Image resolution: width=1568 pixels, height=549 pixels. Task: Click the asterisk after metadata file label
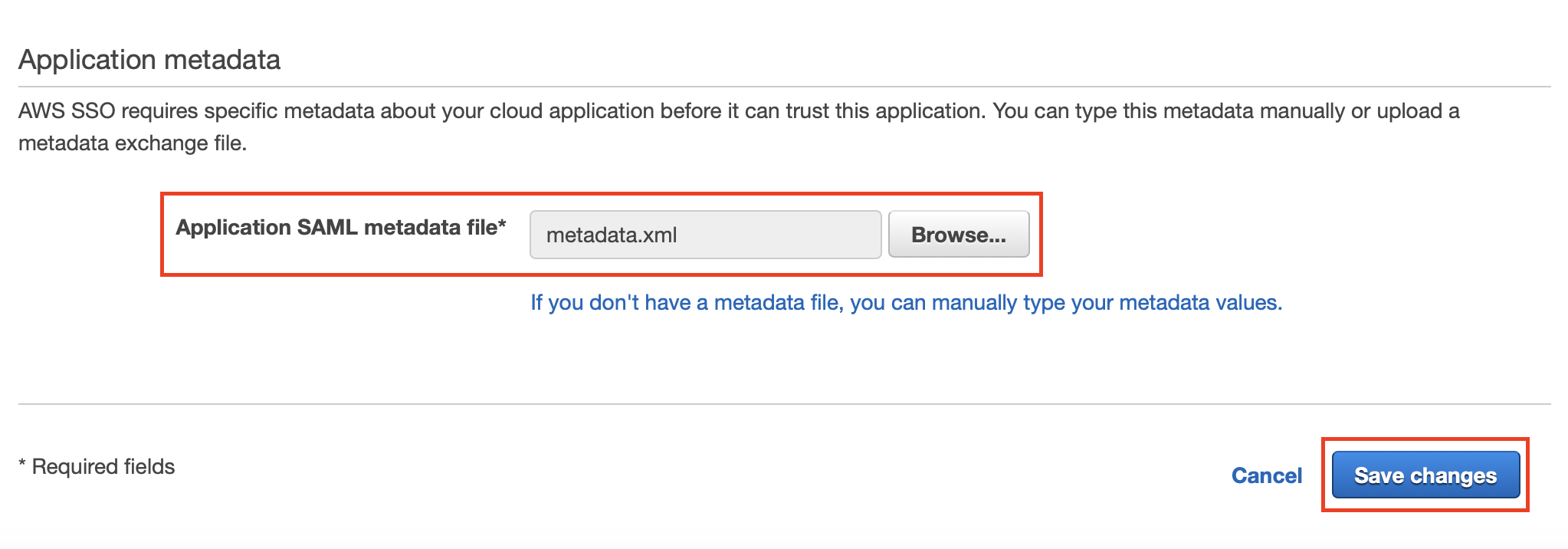pos(503,223)
